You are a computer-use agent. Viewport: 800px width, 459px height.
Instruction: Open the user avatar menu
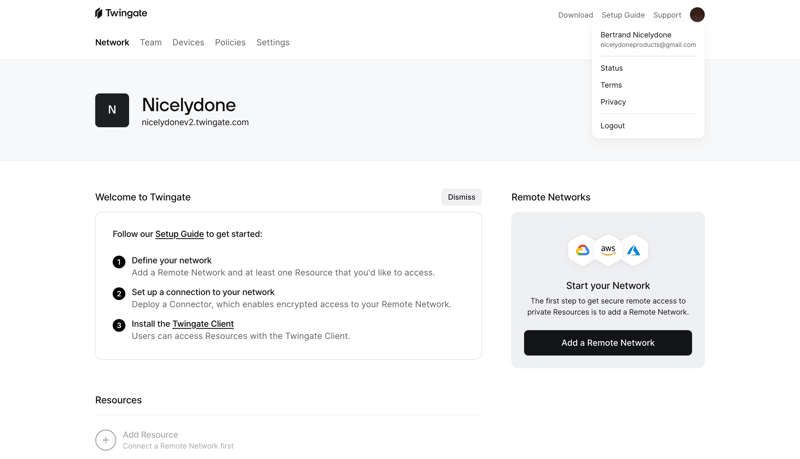[x=697, y=15]
